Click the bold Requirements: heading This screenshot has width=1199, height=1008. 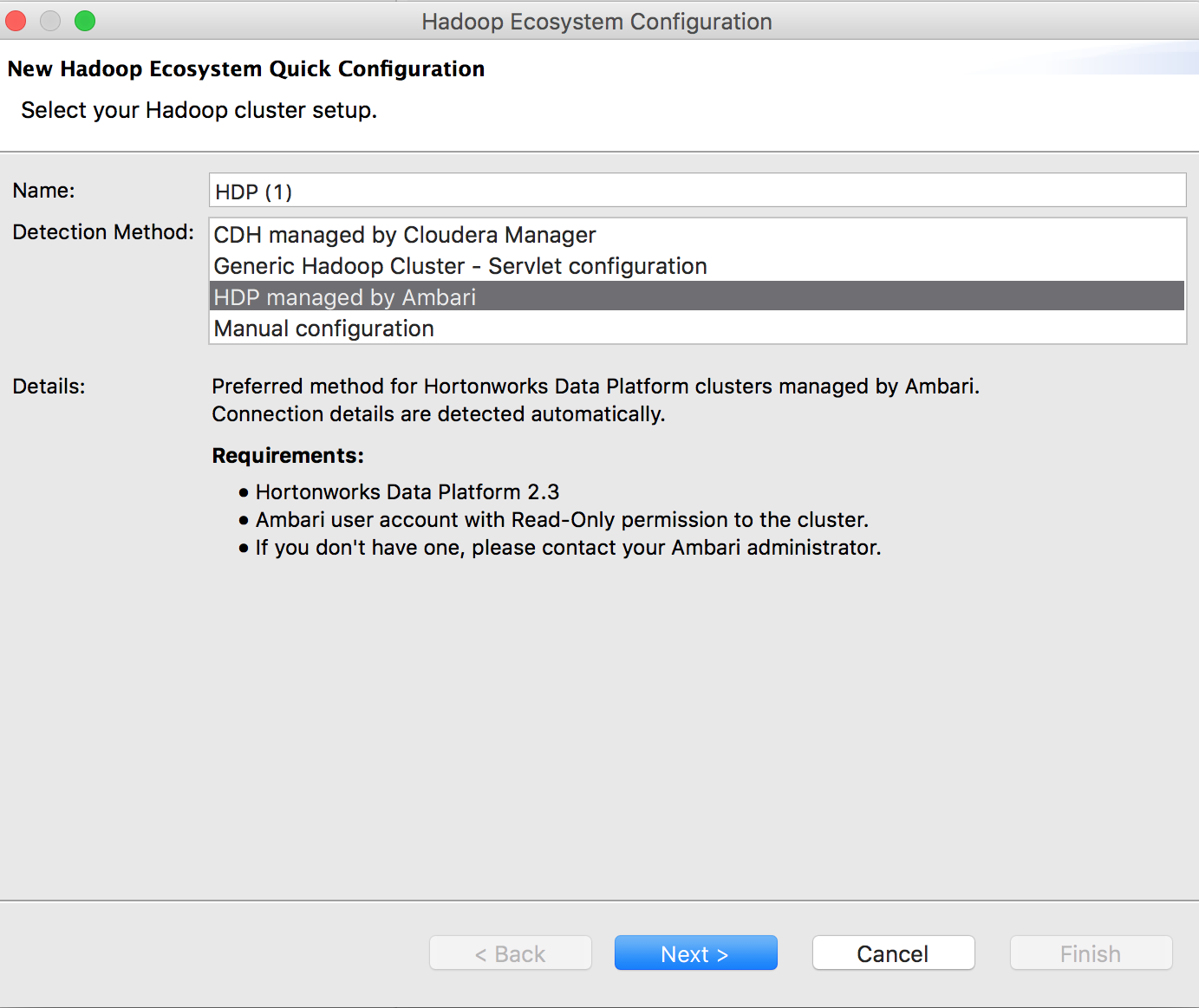point(288,456)
